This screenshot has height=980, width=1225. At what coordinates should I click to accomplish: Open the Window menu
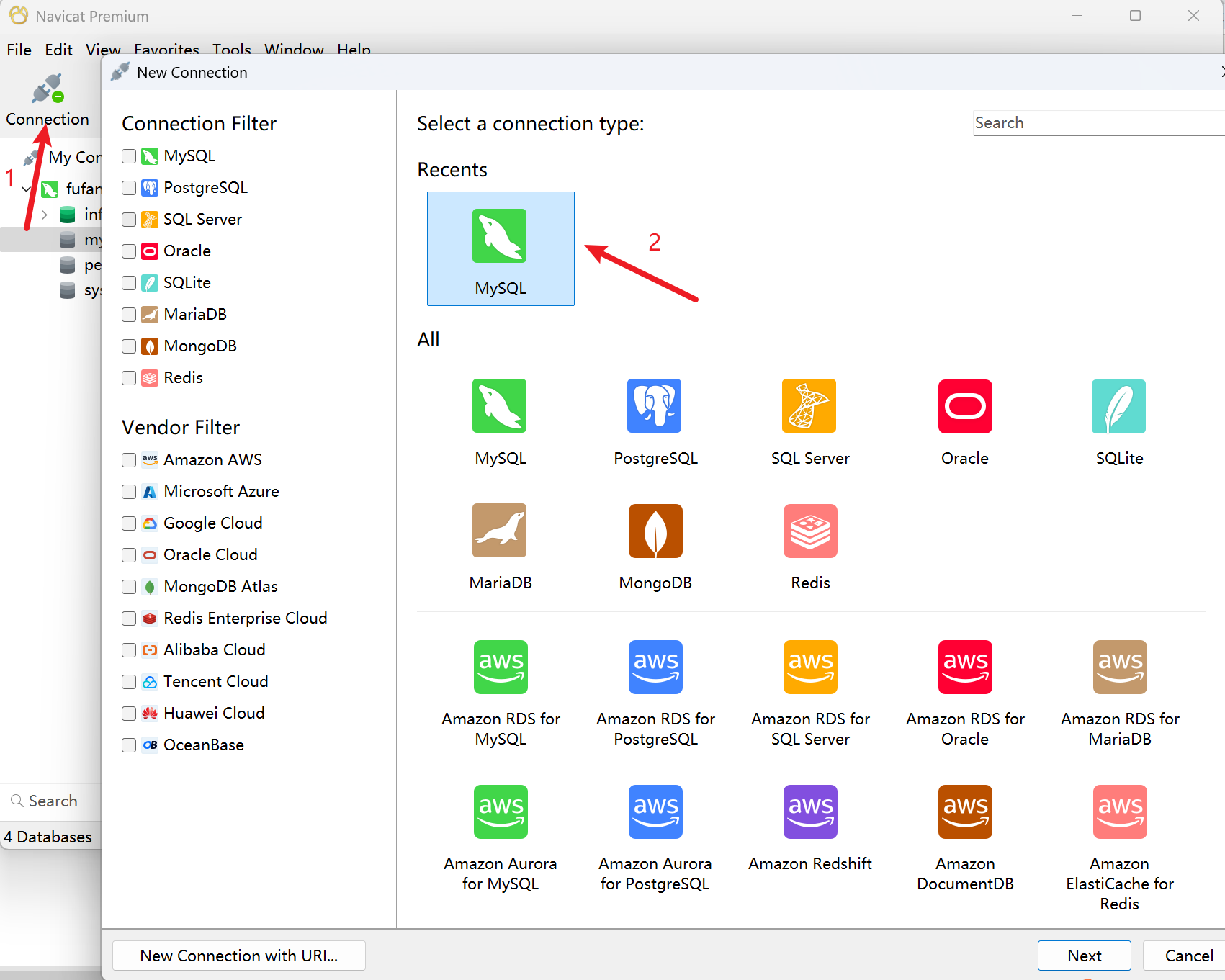click(294, 50)
